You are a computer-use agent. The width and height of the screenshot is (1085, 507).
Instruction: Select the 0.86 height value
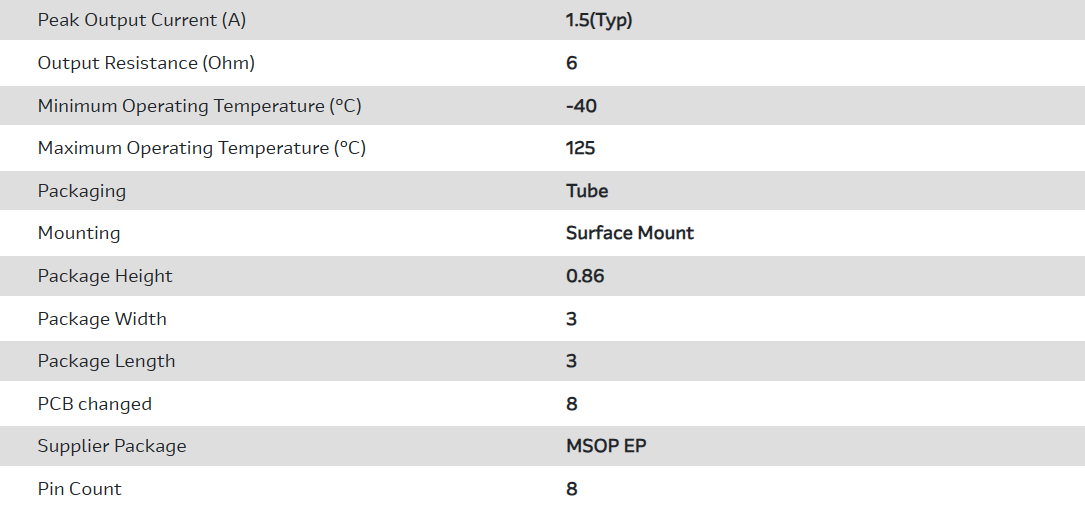click(585, 276)
